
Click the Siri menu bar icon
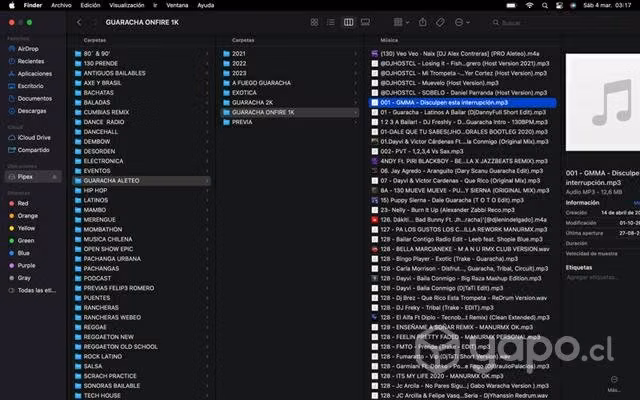573,5
